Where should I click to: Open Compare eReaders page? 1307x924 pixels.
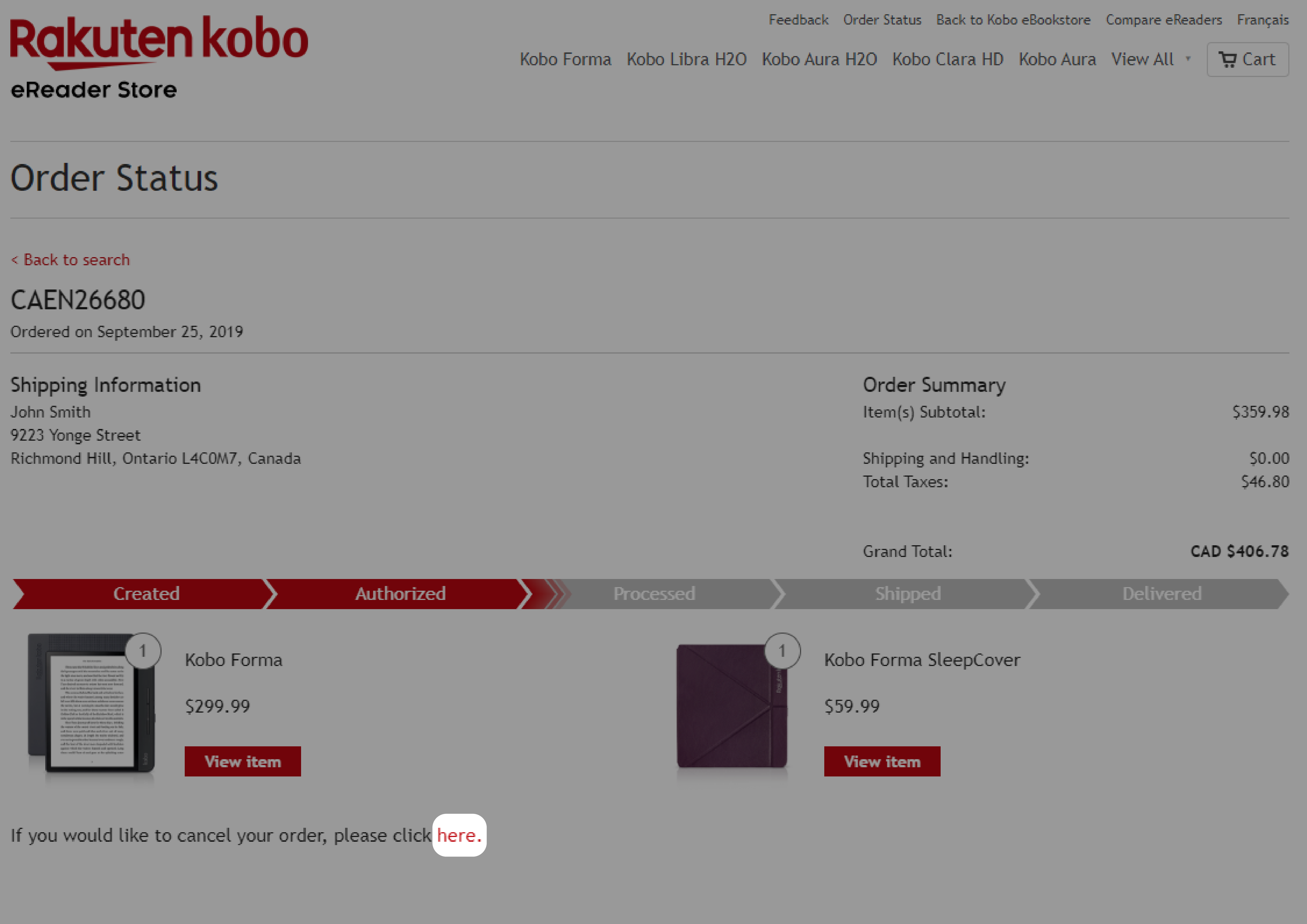point(1164,20)
